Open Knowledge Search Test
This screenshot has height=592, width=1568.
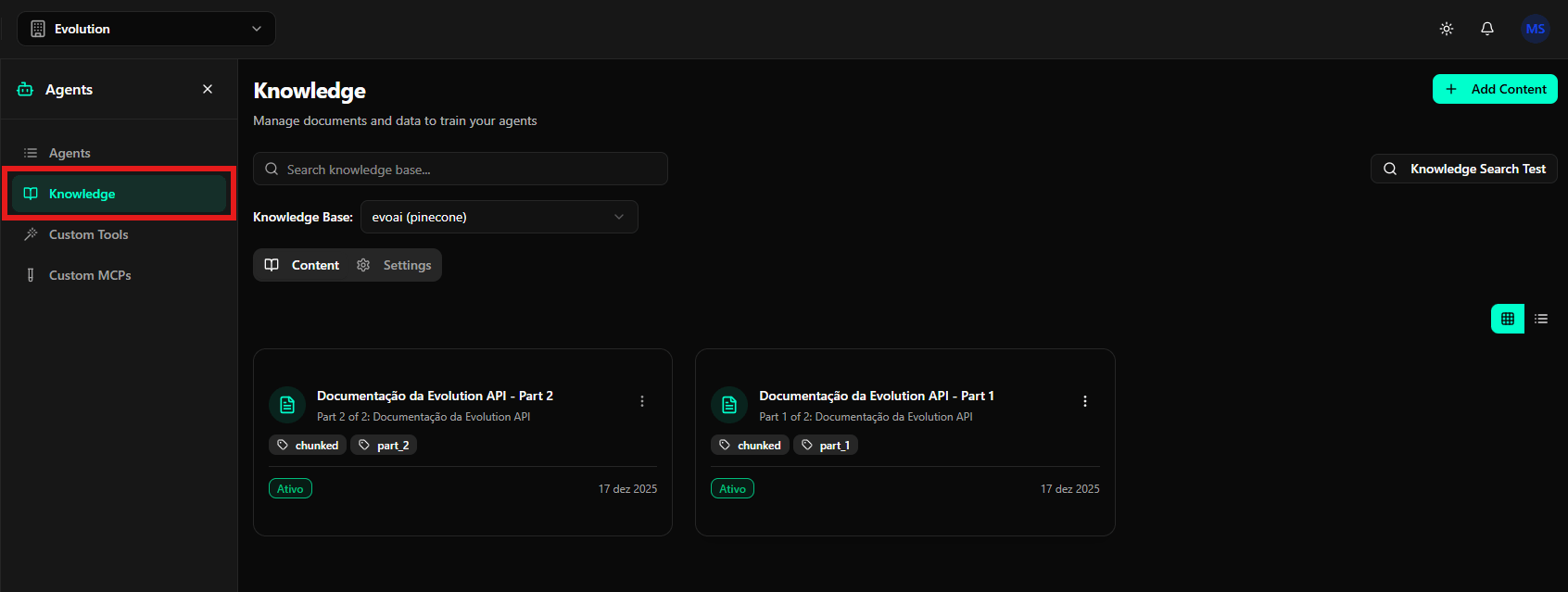click(x=1464, y=169)
